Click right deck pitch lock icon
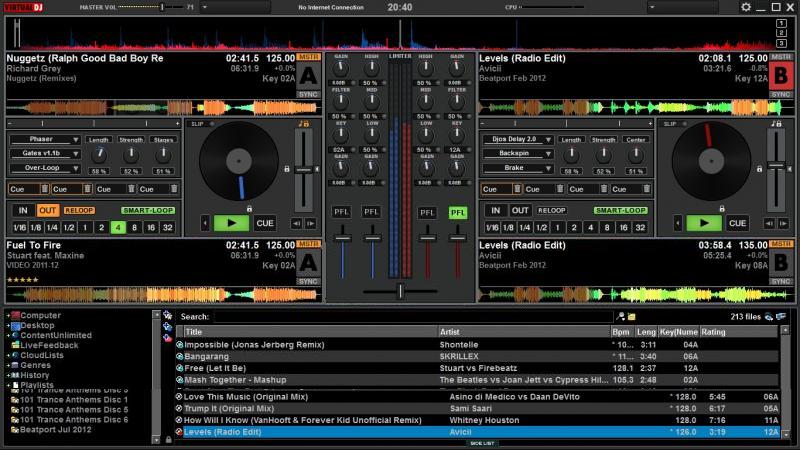This screenshot has width=800, height=450. point(759,169)
